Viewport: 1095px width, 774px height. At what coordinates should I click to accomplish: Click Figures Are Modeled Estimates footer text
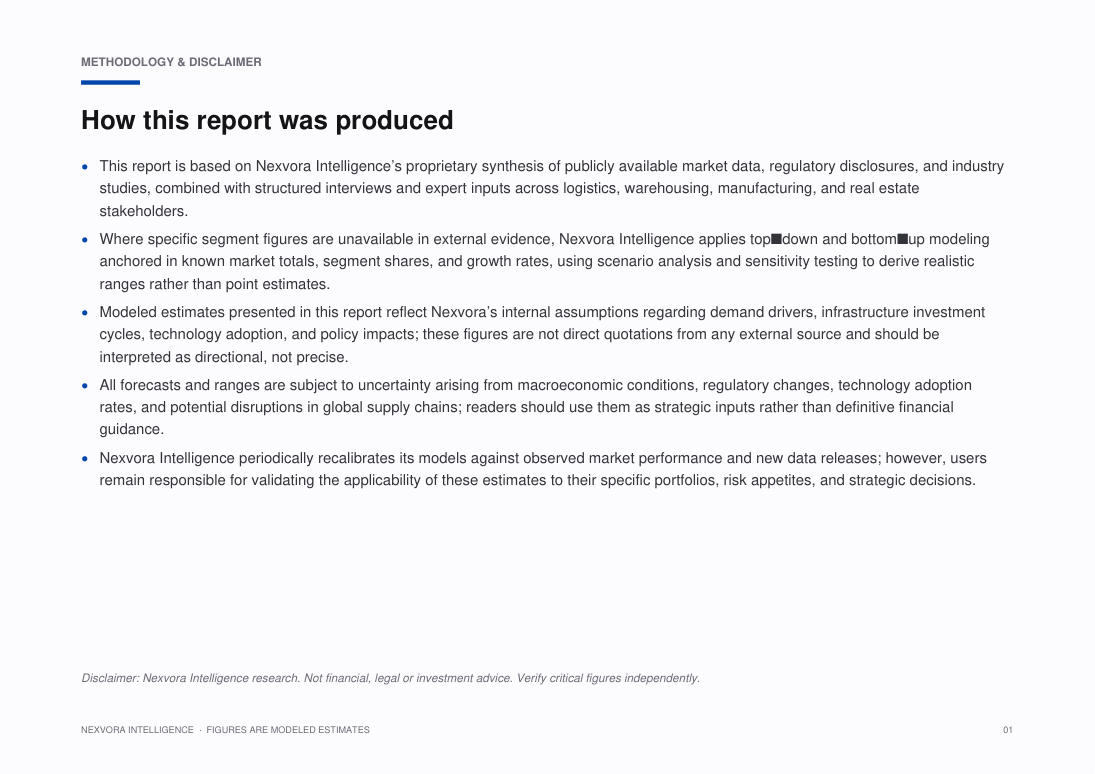pyautogui.click(x=288, y=730)
